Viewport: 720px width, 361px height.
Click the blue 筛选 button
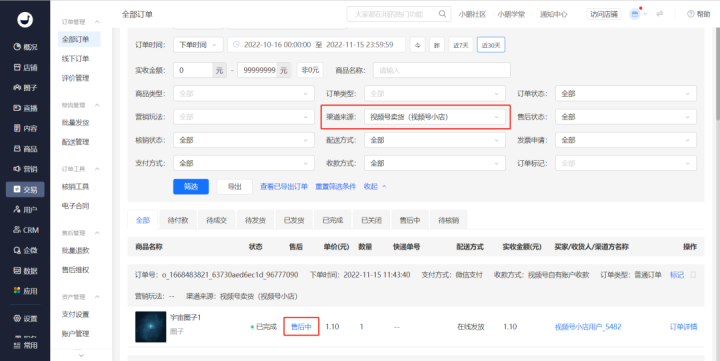click(x=191, y=186)
